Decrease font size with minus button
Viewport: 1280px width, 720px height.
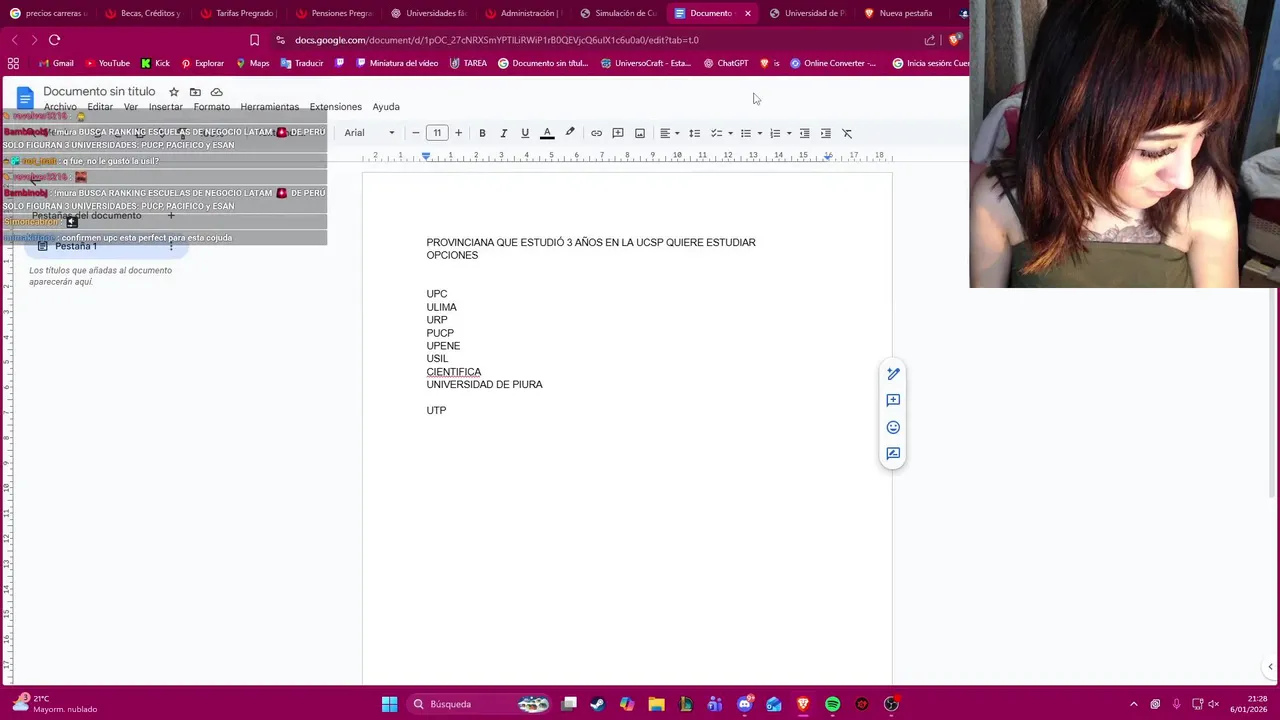pos(416,133)
